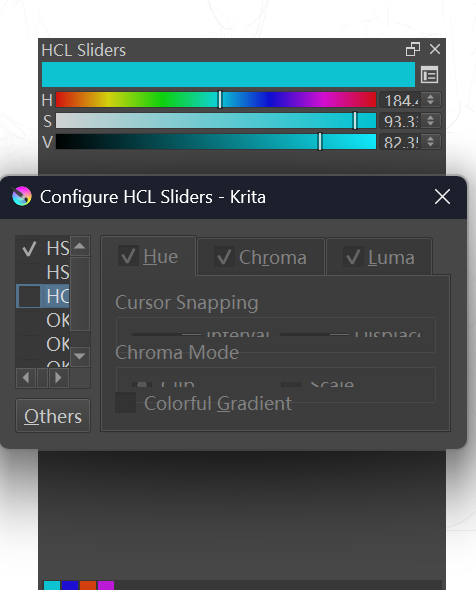Close the HCL Sliders docker
The width and height of the screenshot is (476, 590).
point(435,49)
